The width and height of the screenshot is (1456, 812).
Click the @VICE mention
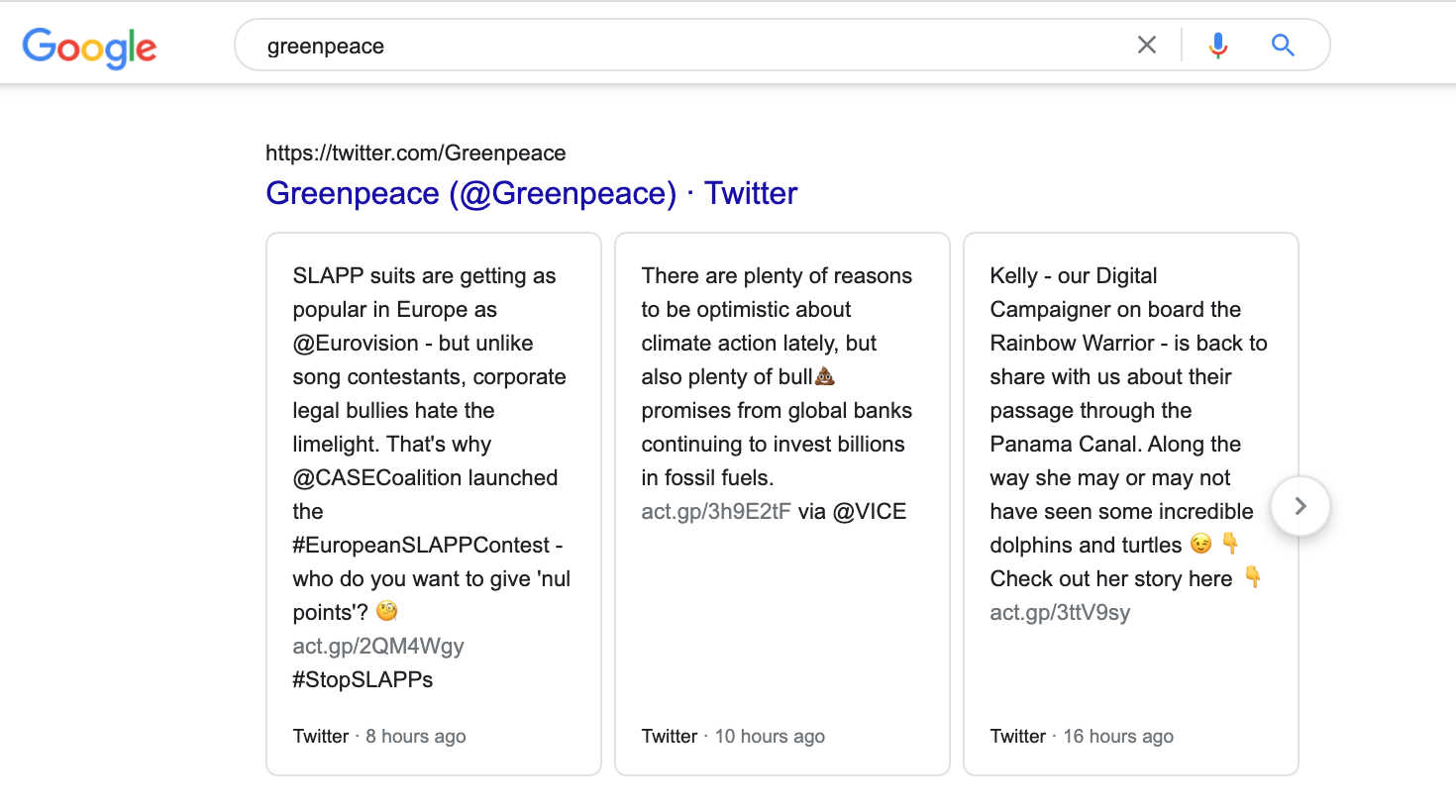[868, 511]
